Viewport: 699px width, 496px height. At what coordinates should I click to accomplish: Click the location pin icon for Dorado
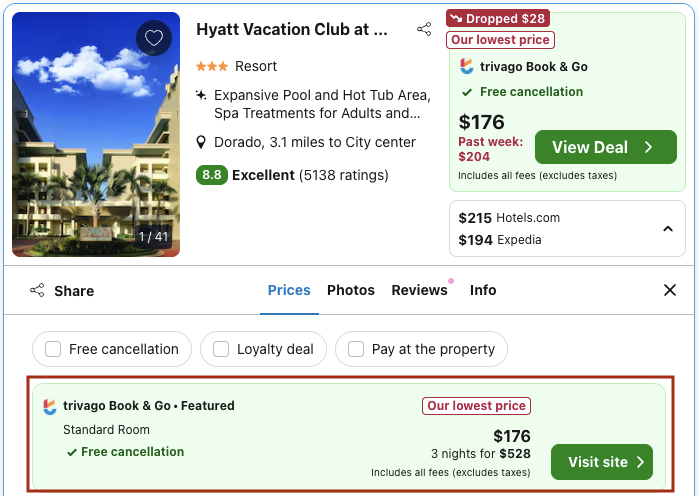pos(202,142)
